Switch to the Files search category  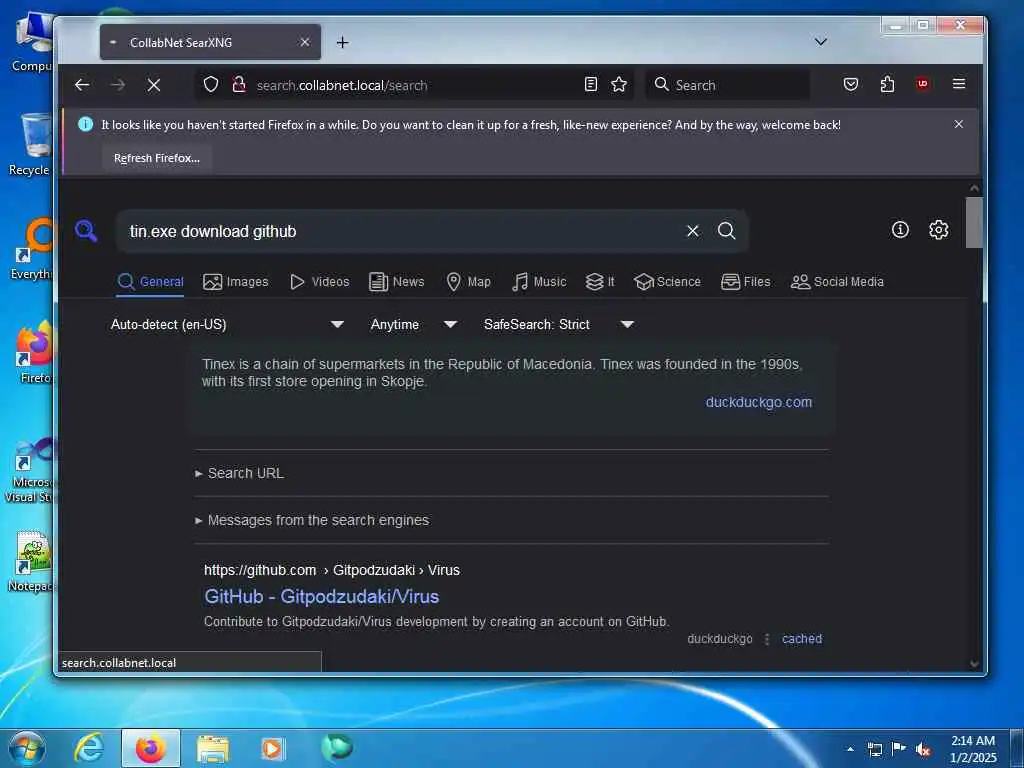click(746, 281)
